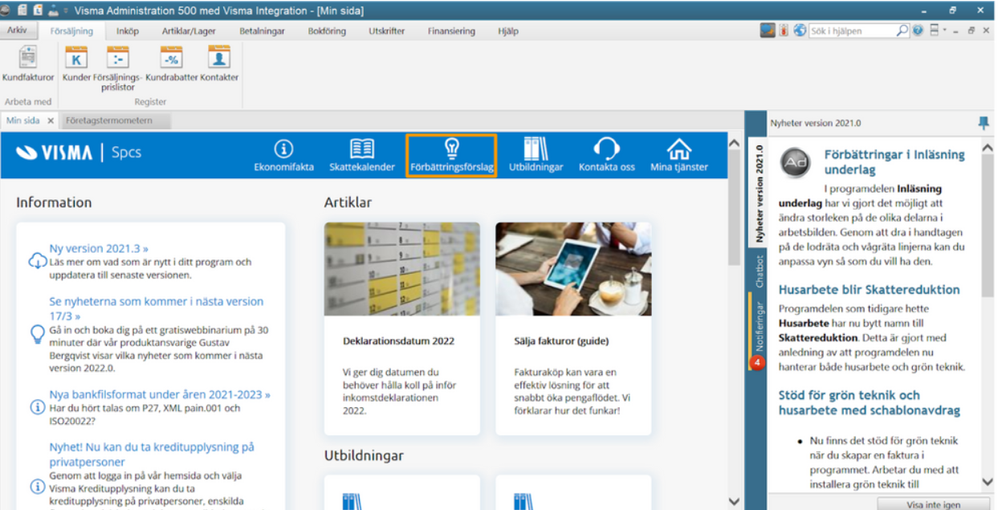Open the Bokföring ribbon tab
This screenshot has width=998, height=510.
tap(327, 31)
